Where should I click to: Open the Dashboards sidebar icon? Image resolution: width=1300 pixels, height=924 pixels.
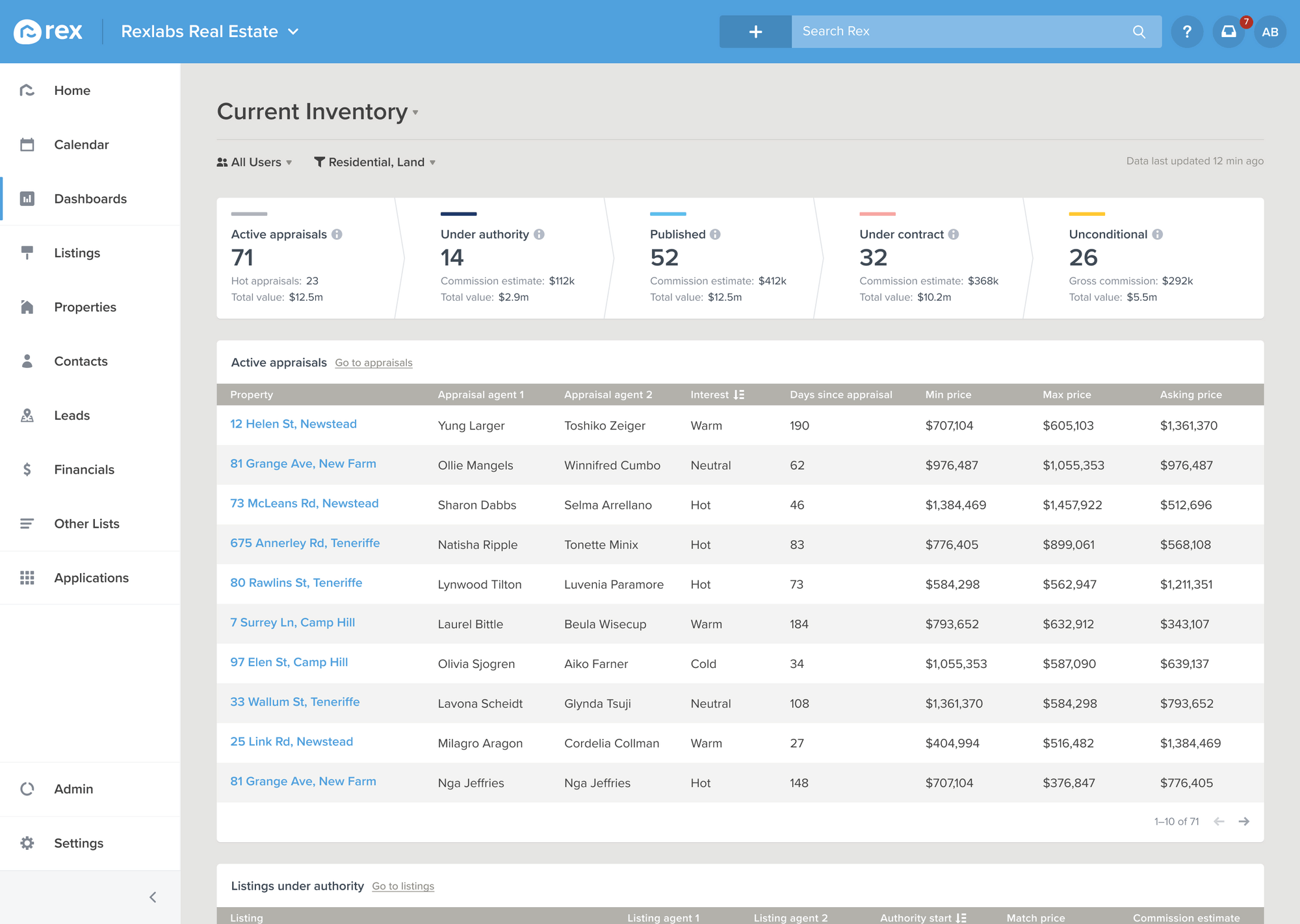[27, 199]
